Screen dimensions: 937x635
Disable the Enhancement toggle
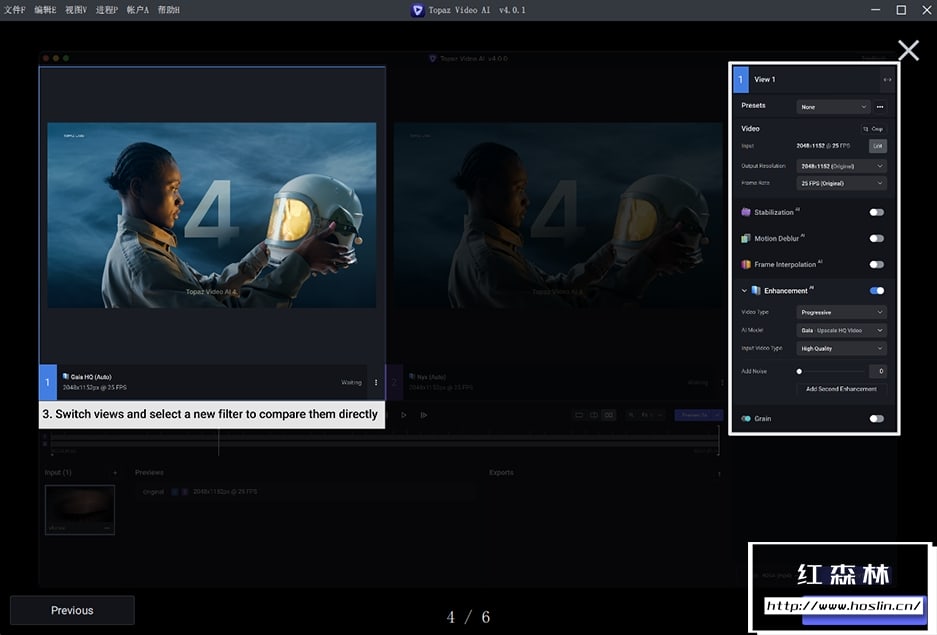(876, 291)
